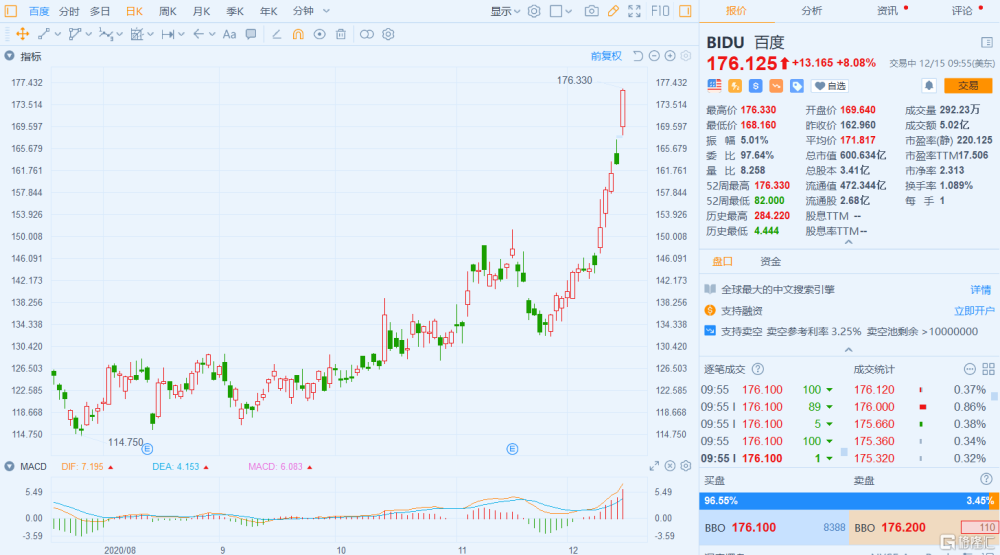The width and height of the screenshot is (1000, 555).
Task: Click the orange 交易 trade button
Action: coord(968,85)
